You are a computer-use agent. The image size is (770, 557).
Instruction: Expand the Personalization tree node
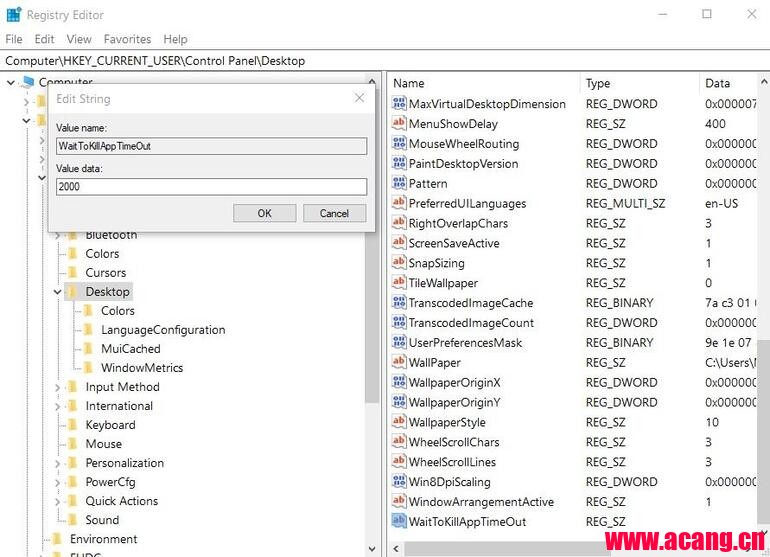(57, 464)
